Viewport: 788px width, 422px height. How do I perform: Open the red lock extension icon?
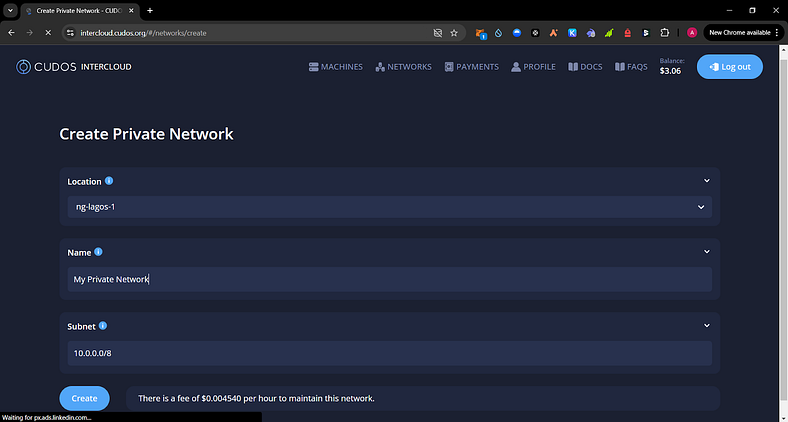(x=627, y=33)
